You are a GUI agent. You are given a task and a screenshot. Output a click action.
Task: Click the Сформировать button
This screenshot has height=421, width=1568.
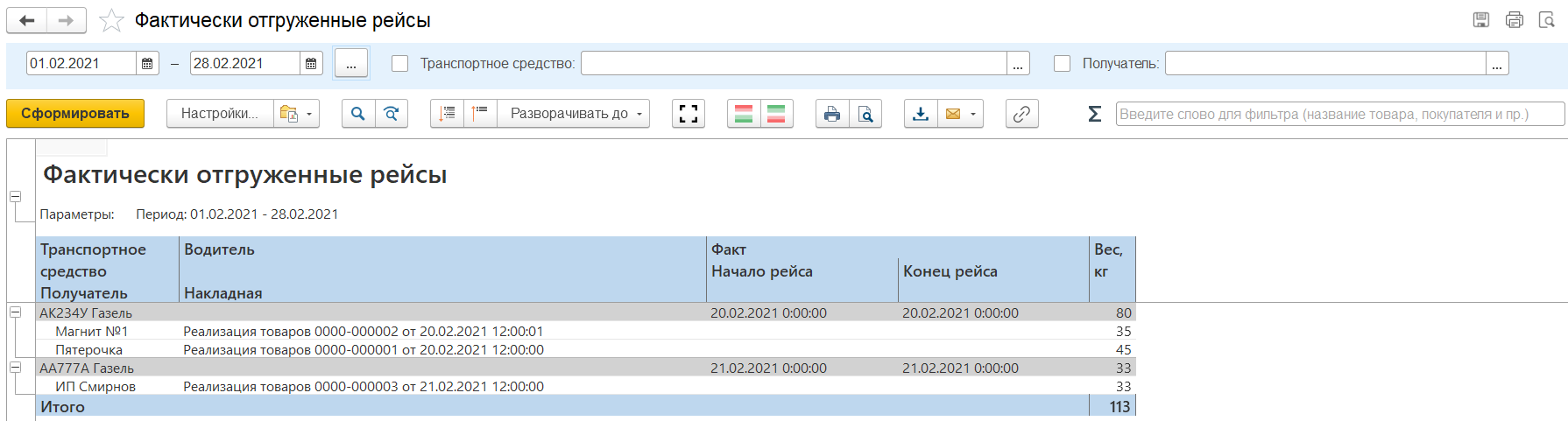(x=75, y=114)
